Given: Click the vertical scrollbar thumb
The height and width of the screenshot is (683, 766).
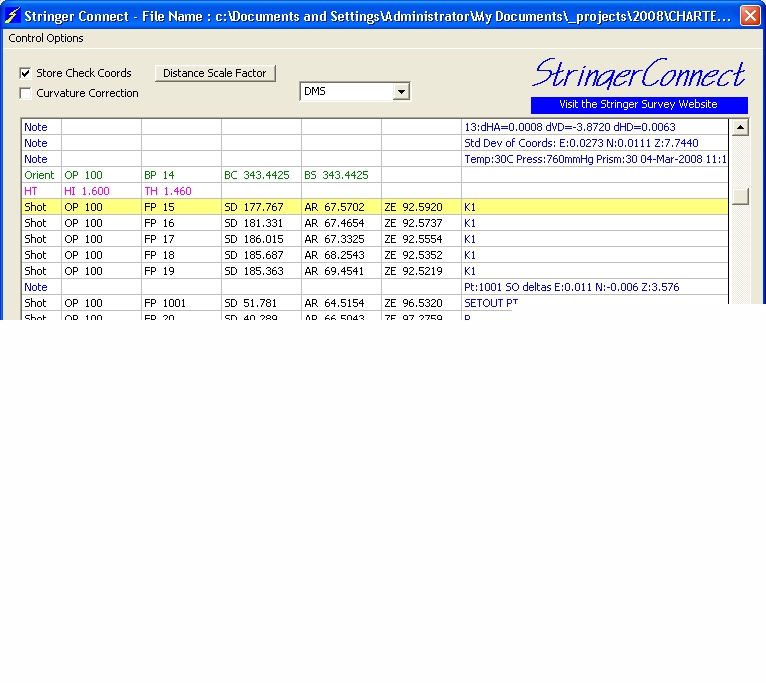Looking at the screenshot, I should [740, 196].
